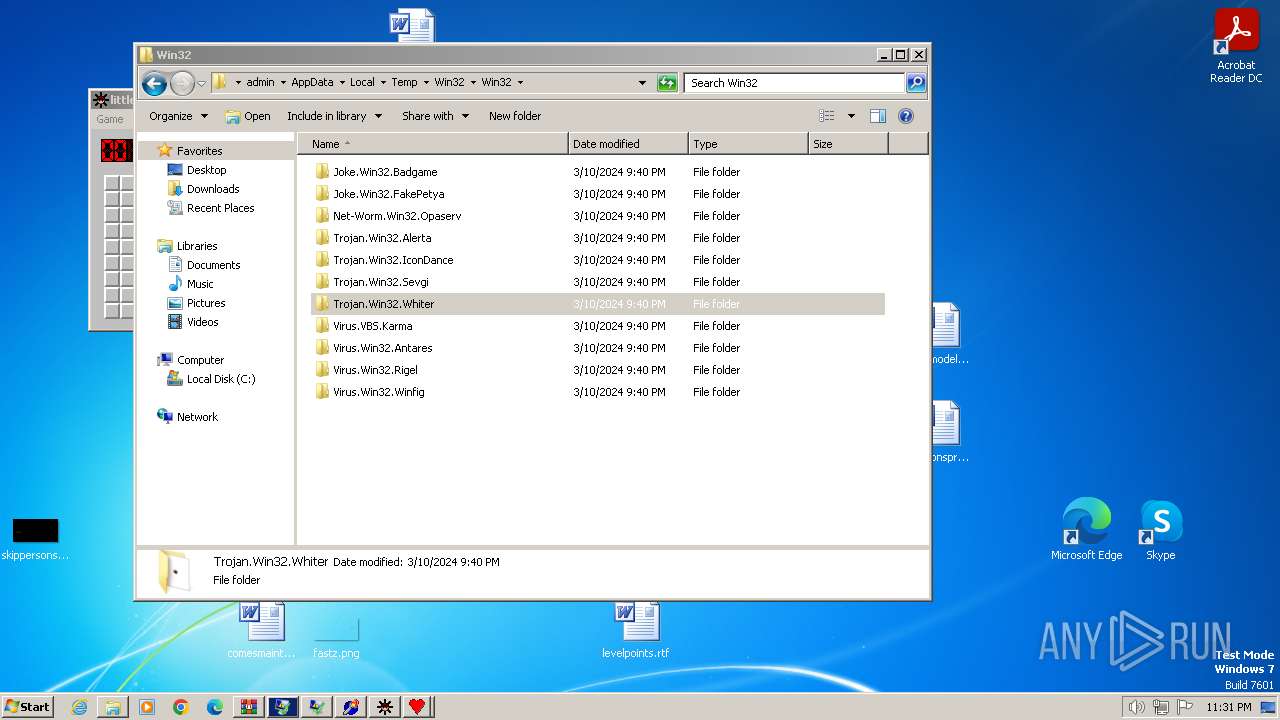Open Google Chrome from the taskbar
The image size is (1280, 720).
click(181, 707)
